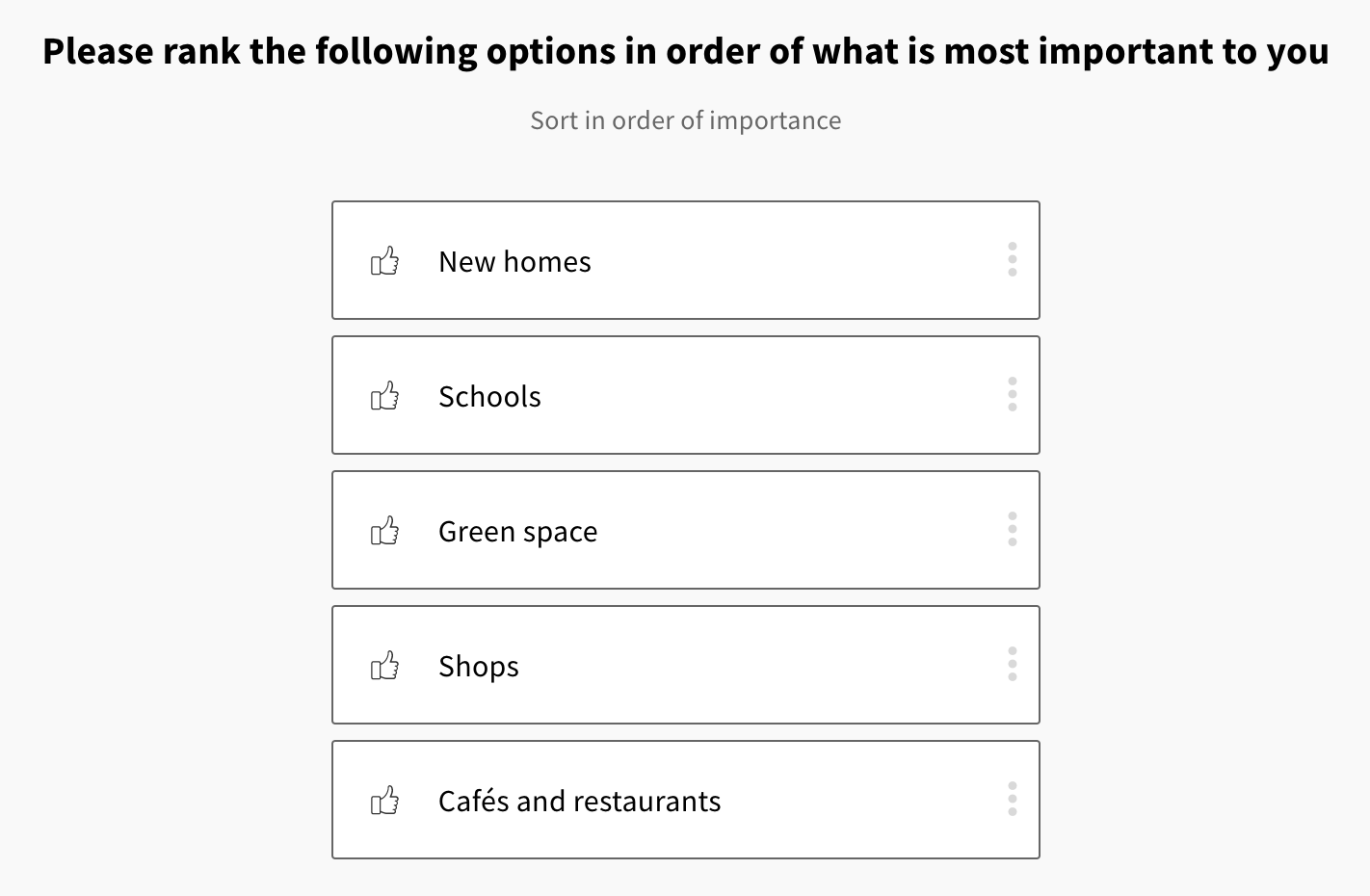Select the Green space label text
This screenshot has height=896, width=1370.
[517, 532]
